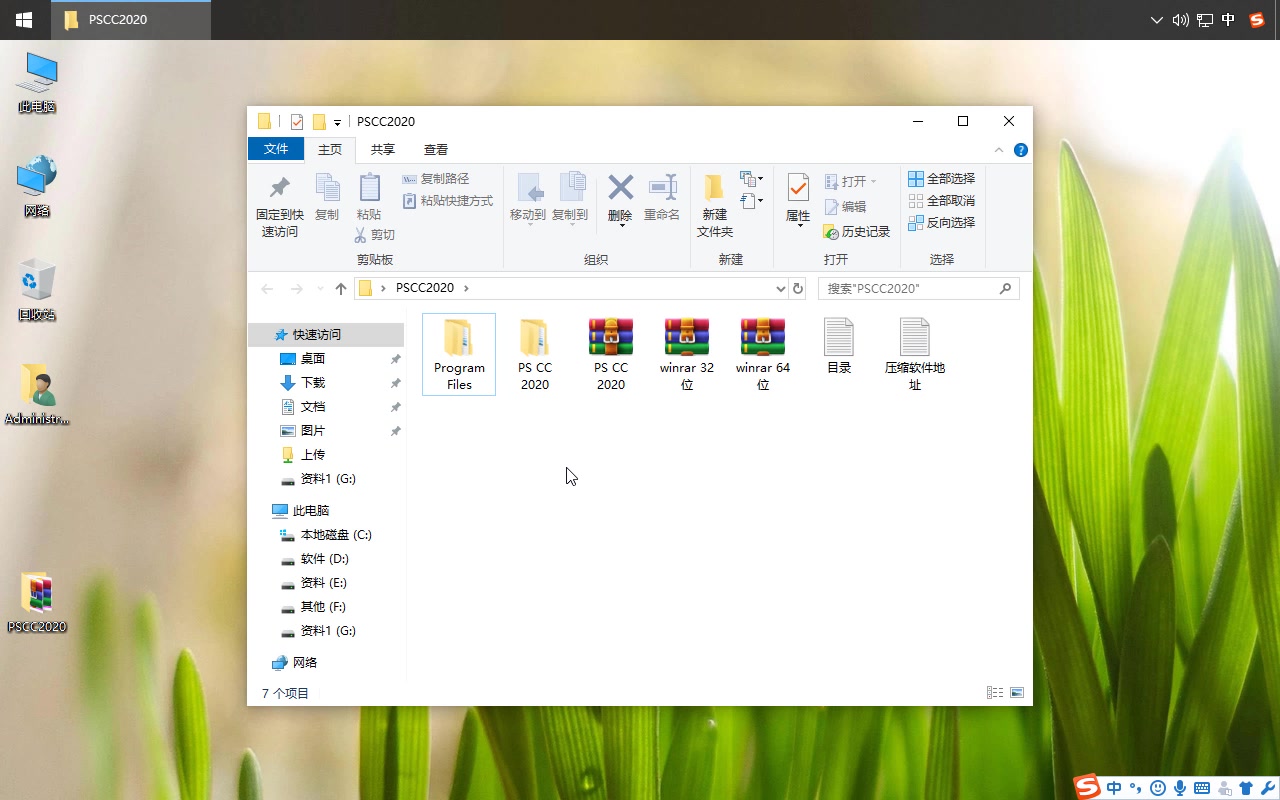Click History (历史记录) in ribbon

857,232
